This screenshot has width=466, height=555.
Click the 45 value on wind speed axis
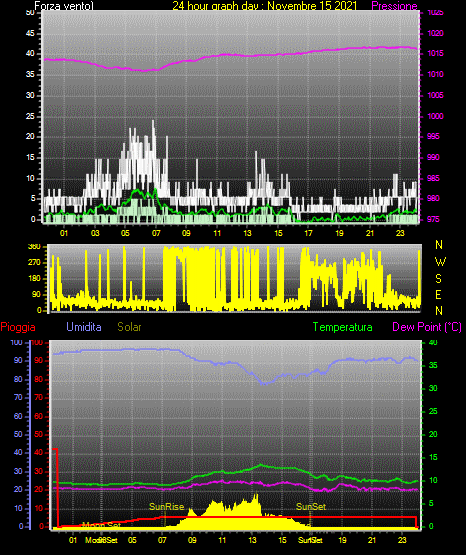pyautogui.click(x=30, y=33)
